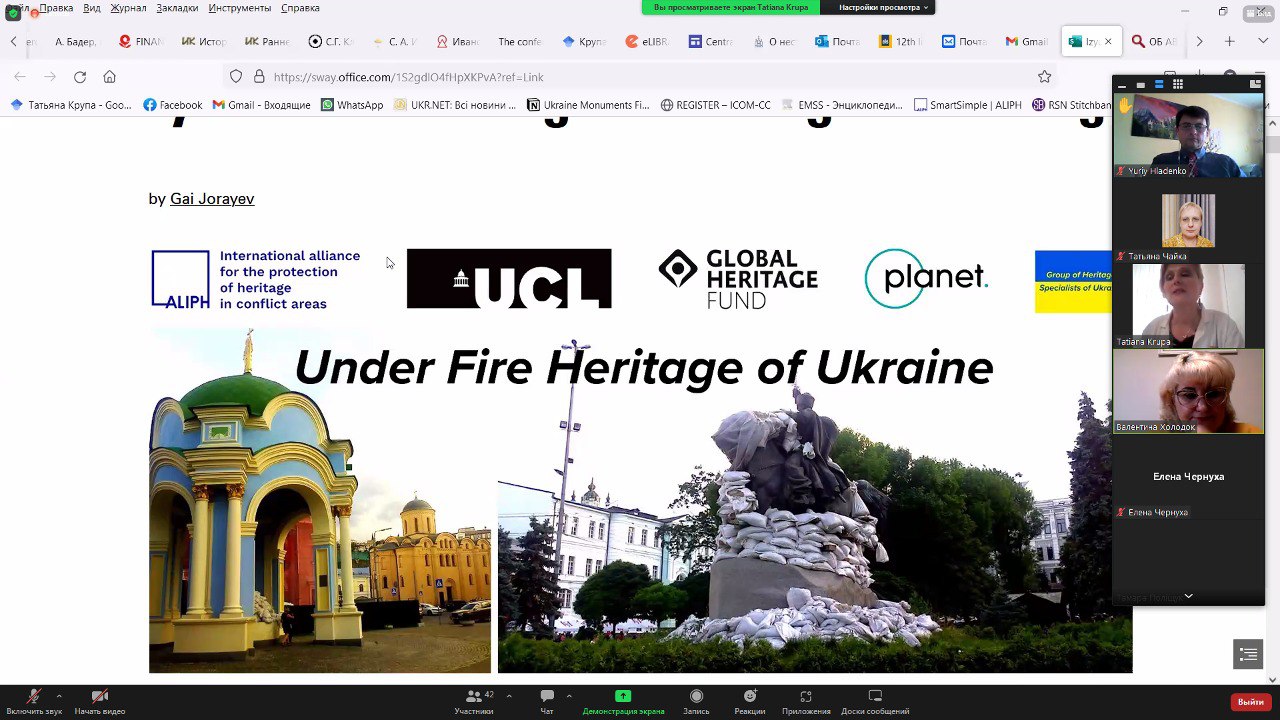
Task: Open the WhatsApp bookmark
Action: (x=352, y=105)
